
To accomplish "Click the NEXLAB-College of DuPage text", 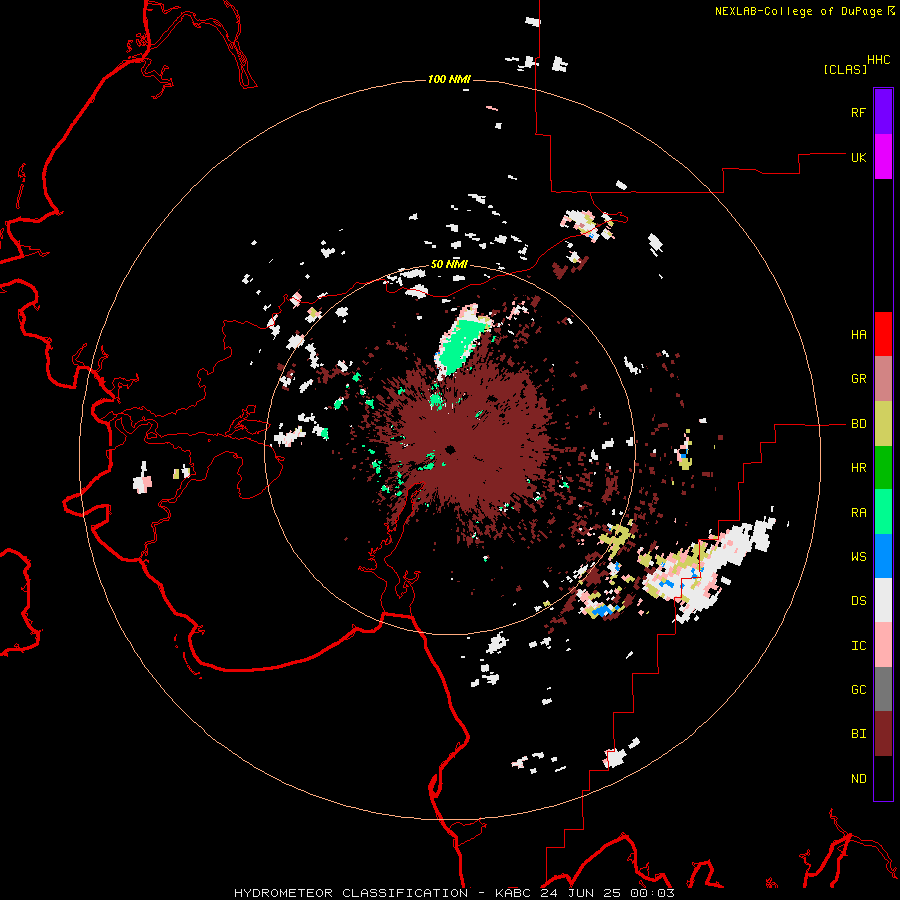I will [798, 11].
